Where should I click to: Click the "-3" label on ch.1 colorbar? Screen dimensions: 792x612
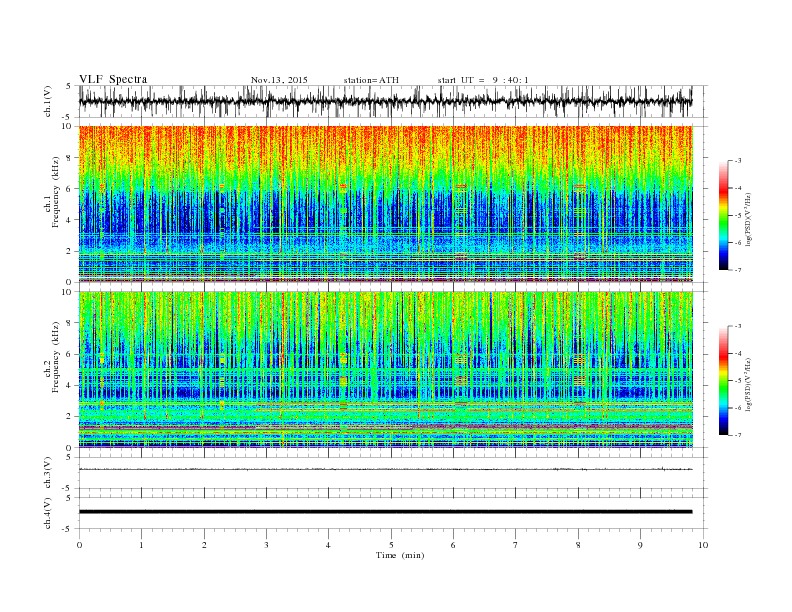[x=738, y=161]
